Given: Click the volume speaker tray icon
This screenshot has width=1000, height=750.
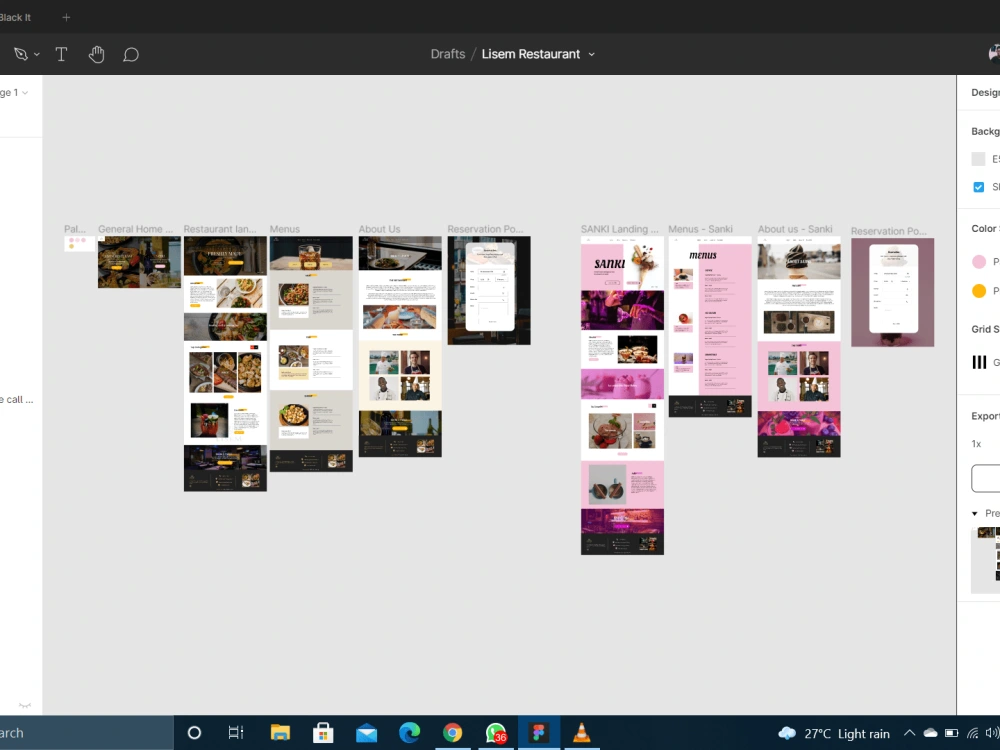Looking at the screenshot, I should (x=992, y=733).
